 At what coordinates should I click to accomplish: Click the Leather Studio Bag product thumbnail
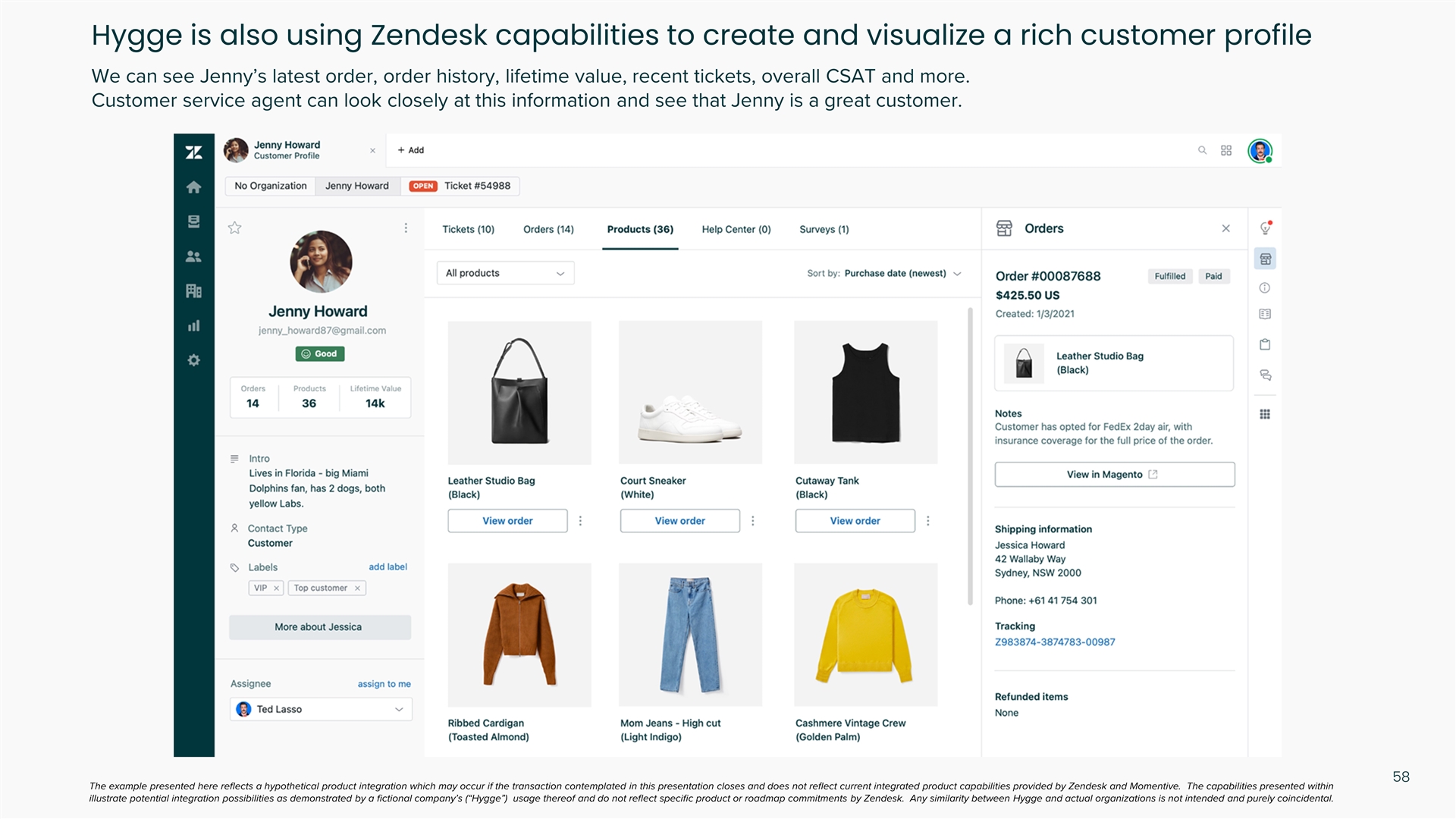pos(519,393)
